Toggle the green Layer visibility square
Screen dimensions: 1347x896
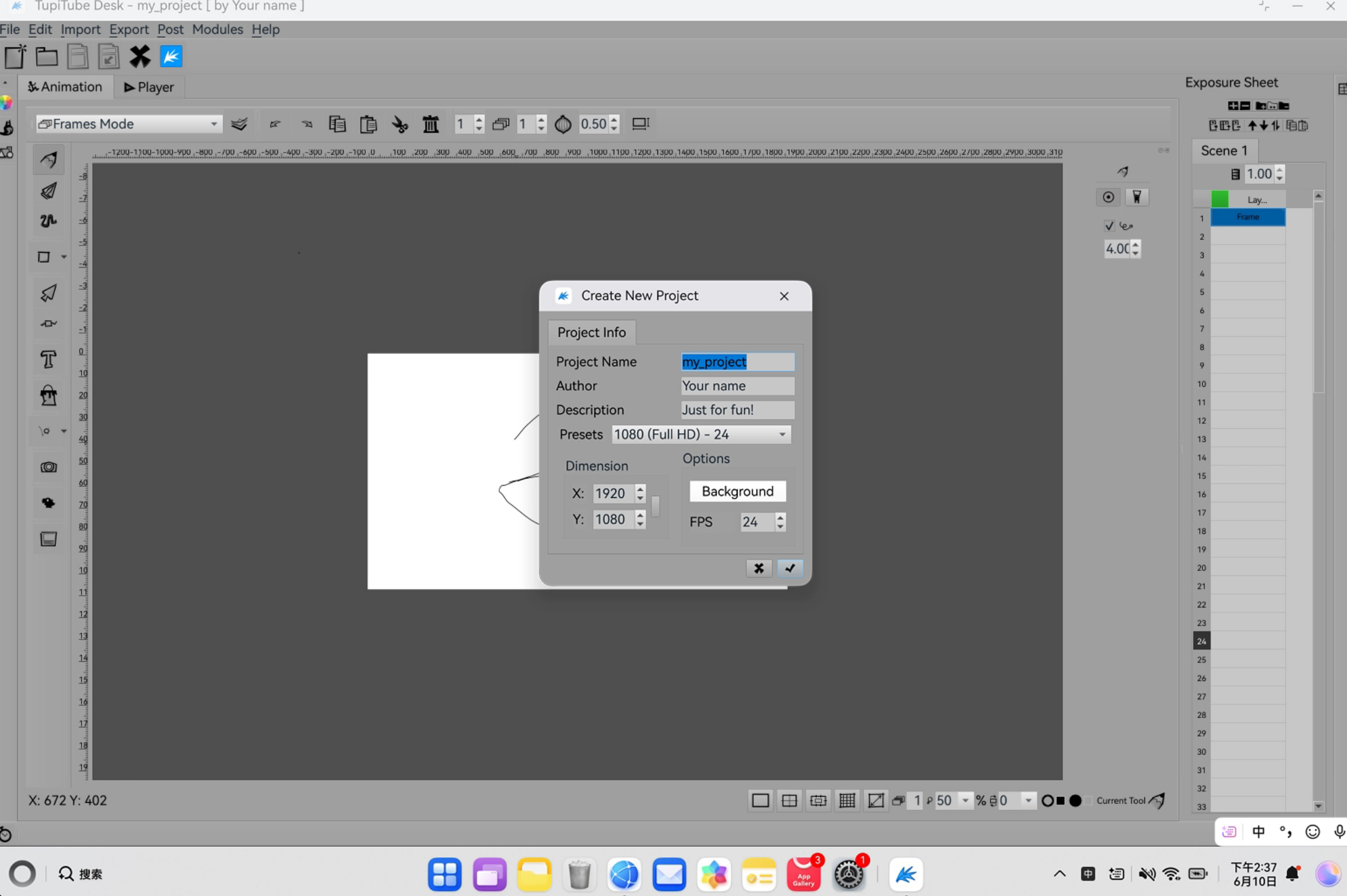[x=1220, y=199]
